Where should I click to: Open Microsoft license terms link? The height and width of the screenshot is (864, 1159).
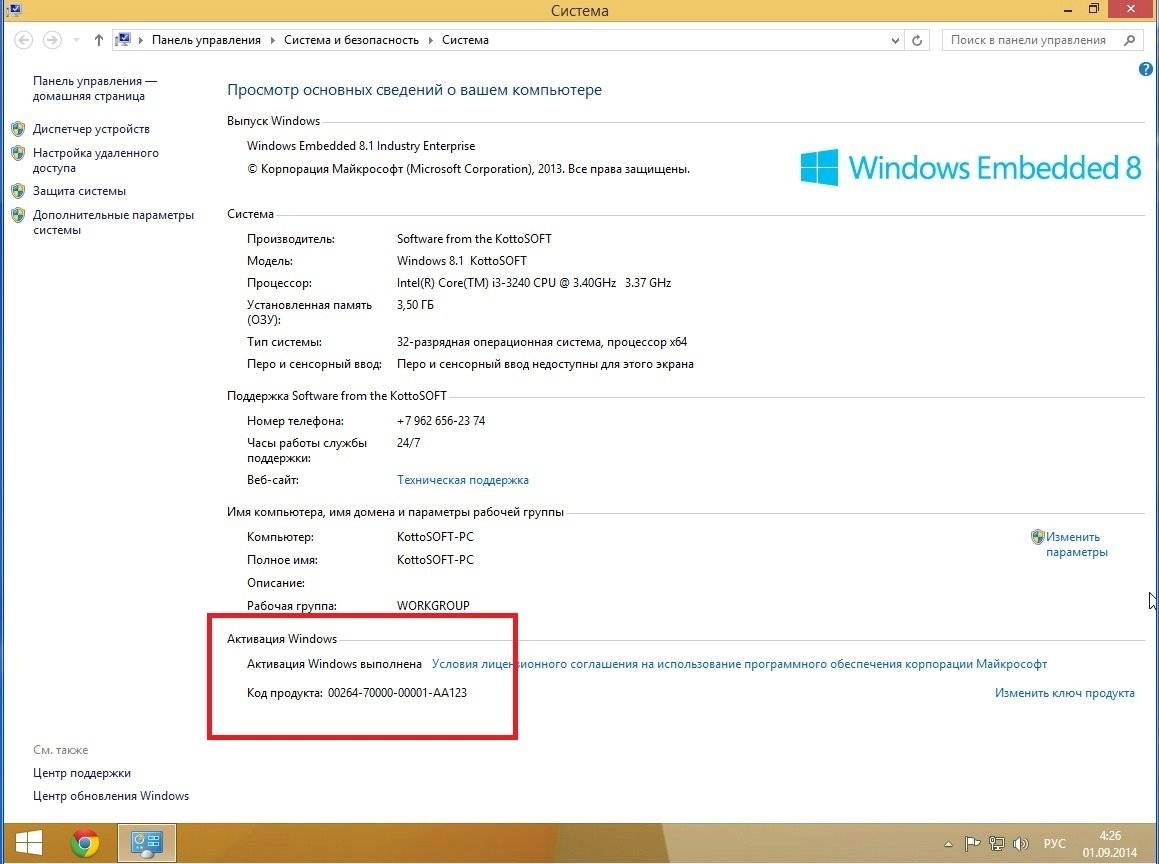point(739,664)
